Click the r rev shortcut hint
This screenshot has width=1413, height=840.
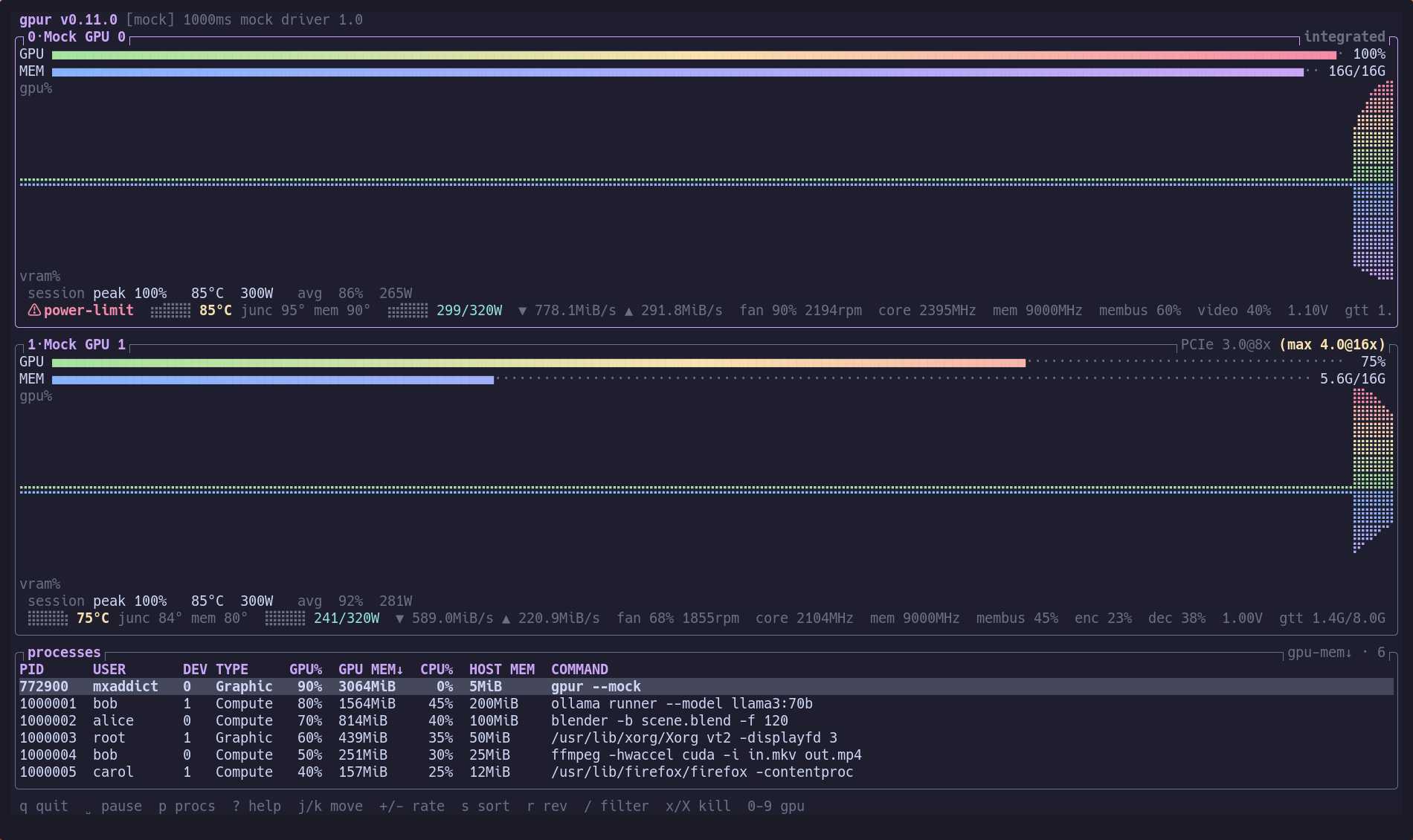547,806
